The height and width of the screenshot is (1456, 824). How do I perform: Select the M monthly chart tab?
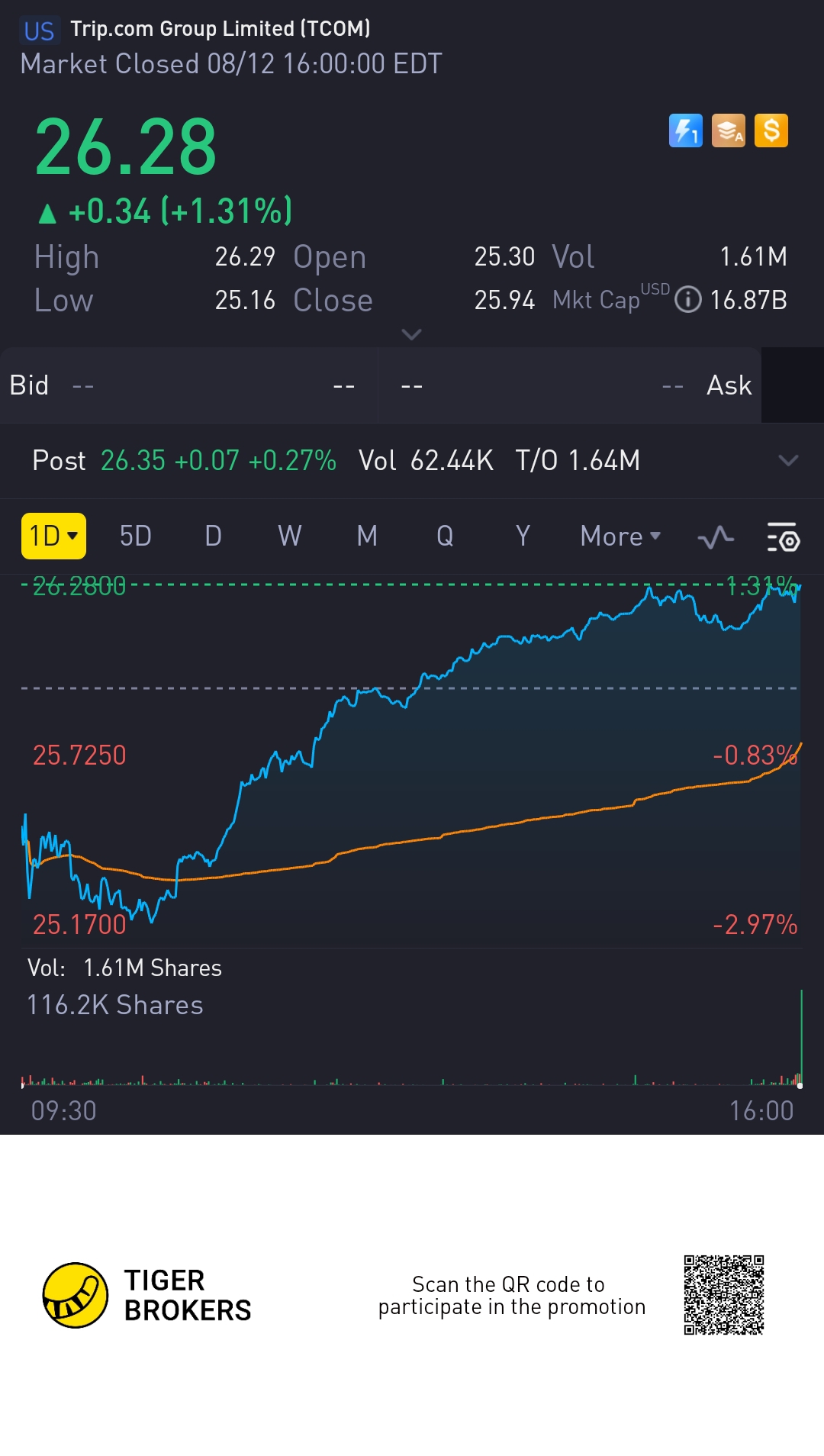[367, 536]
